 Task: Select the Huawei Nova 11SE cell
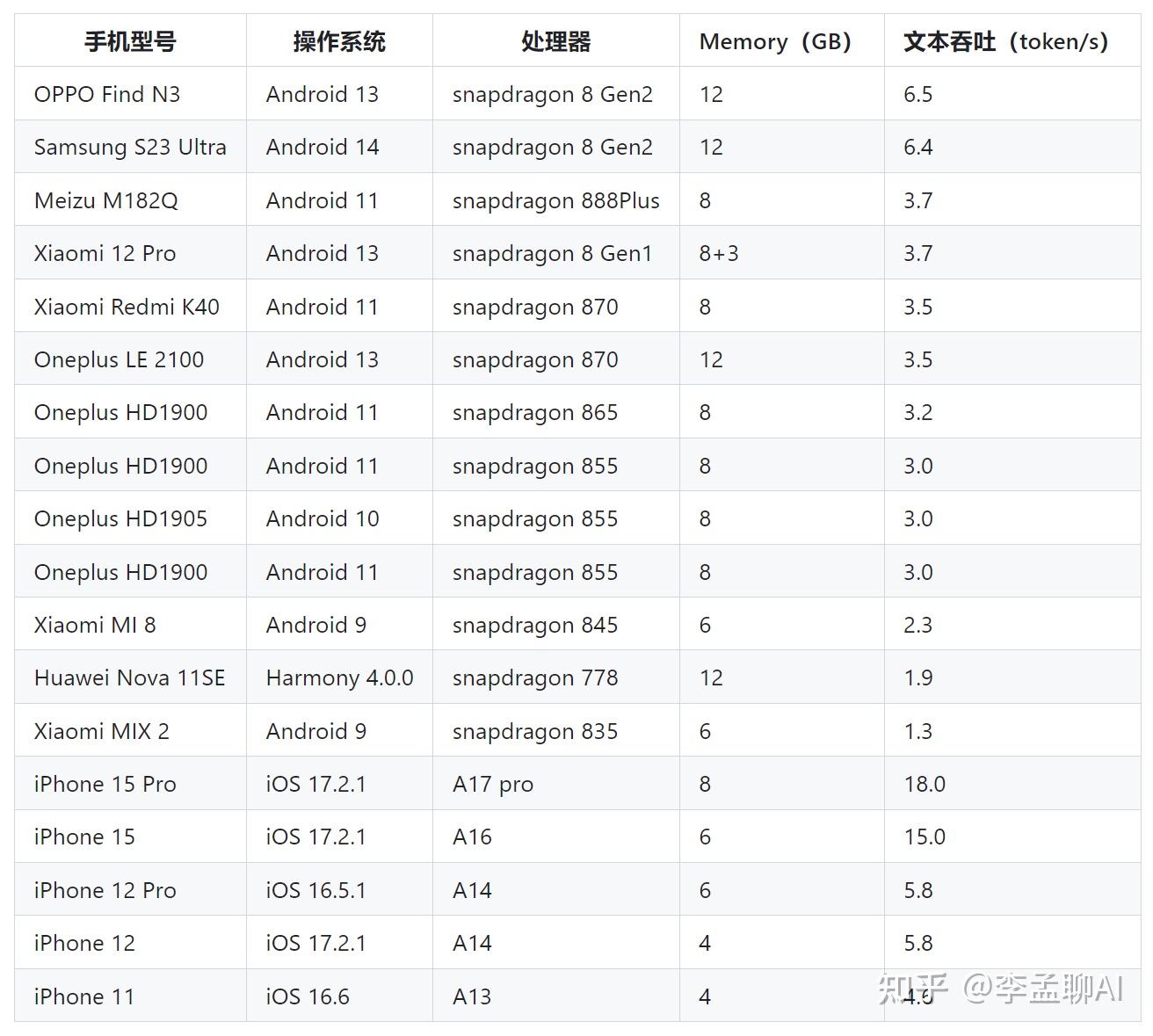pyautogui.click(x=129, y=677)
